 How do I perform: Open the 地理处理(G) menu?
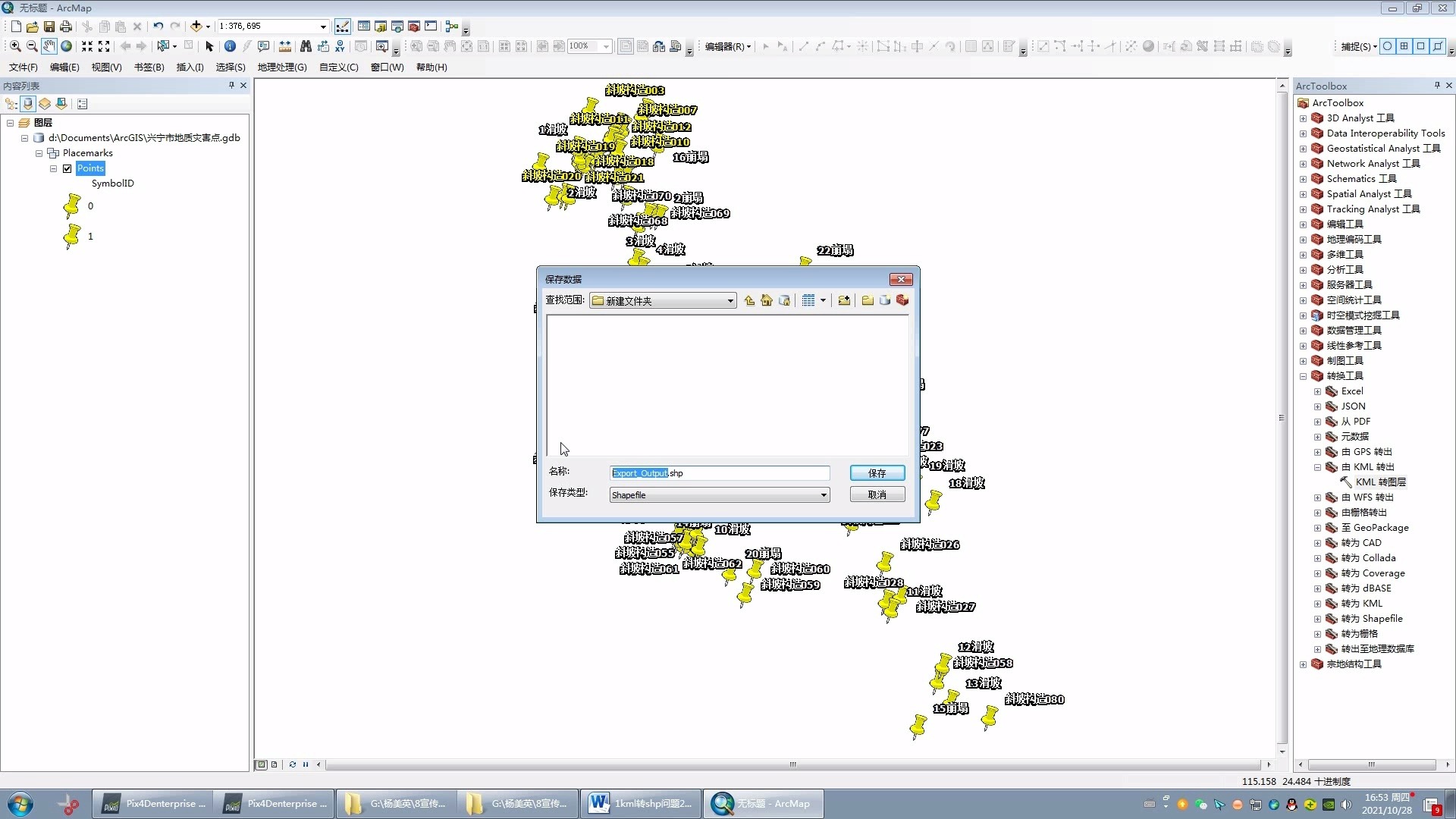(x=281, y=67)
